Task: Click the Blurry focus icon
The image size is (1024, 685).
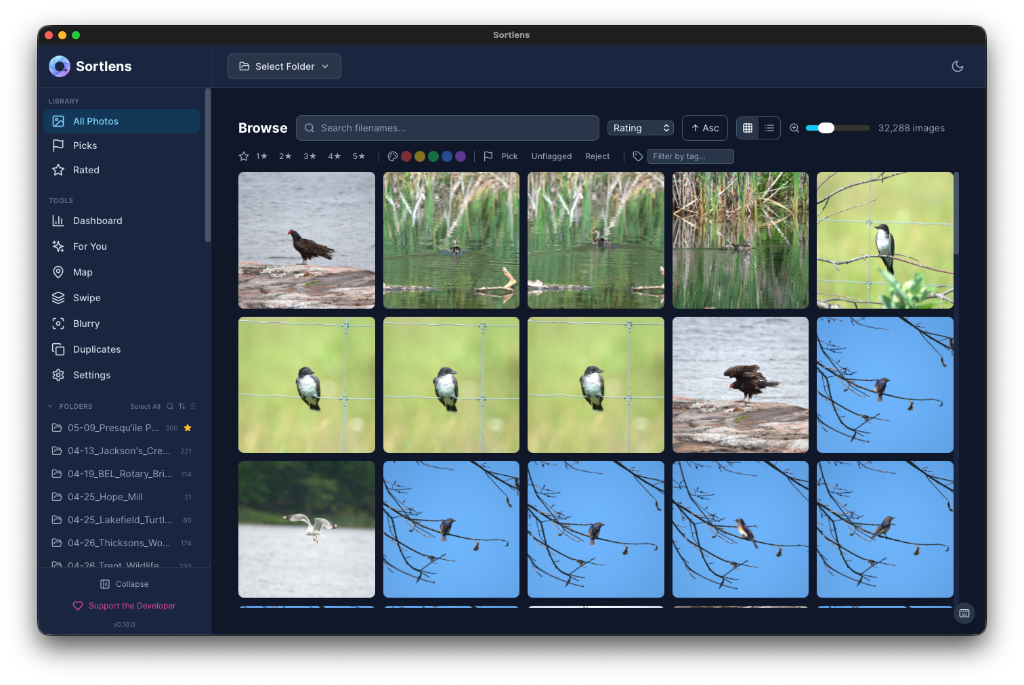Action: pyautogui.click(x=58, y=323)
